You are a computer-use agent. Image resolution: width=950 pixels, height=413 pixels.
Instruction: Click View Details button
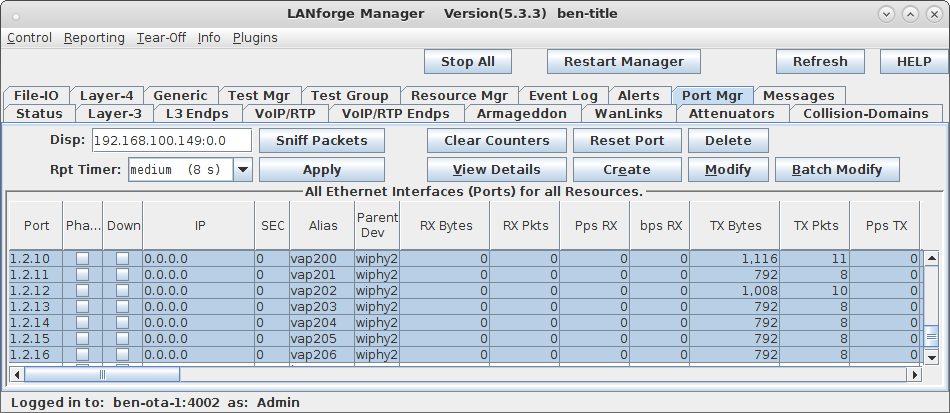(x=497, y=170)
